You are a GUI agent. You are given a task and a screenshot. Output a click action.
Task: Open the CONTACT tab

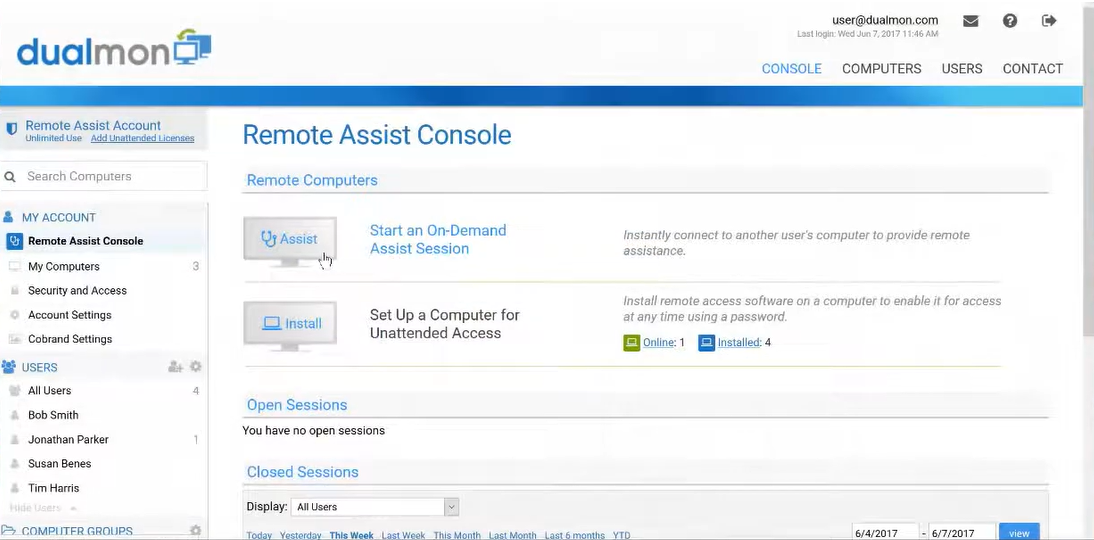[1033, 68]
